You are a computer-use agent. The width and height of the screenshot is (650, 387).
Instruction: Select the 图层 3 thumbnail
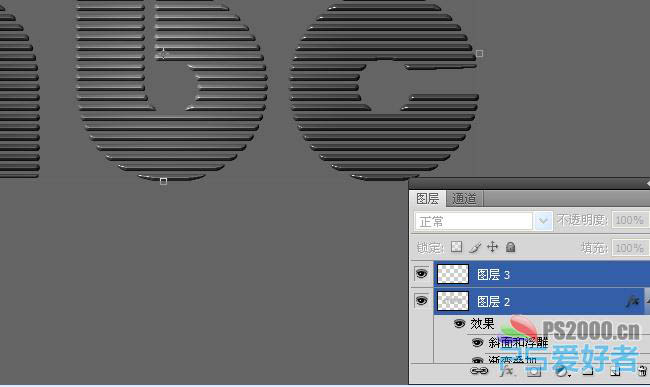(453, 274)
